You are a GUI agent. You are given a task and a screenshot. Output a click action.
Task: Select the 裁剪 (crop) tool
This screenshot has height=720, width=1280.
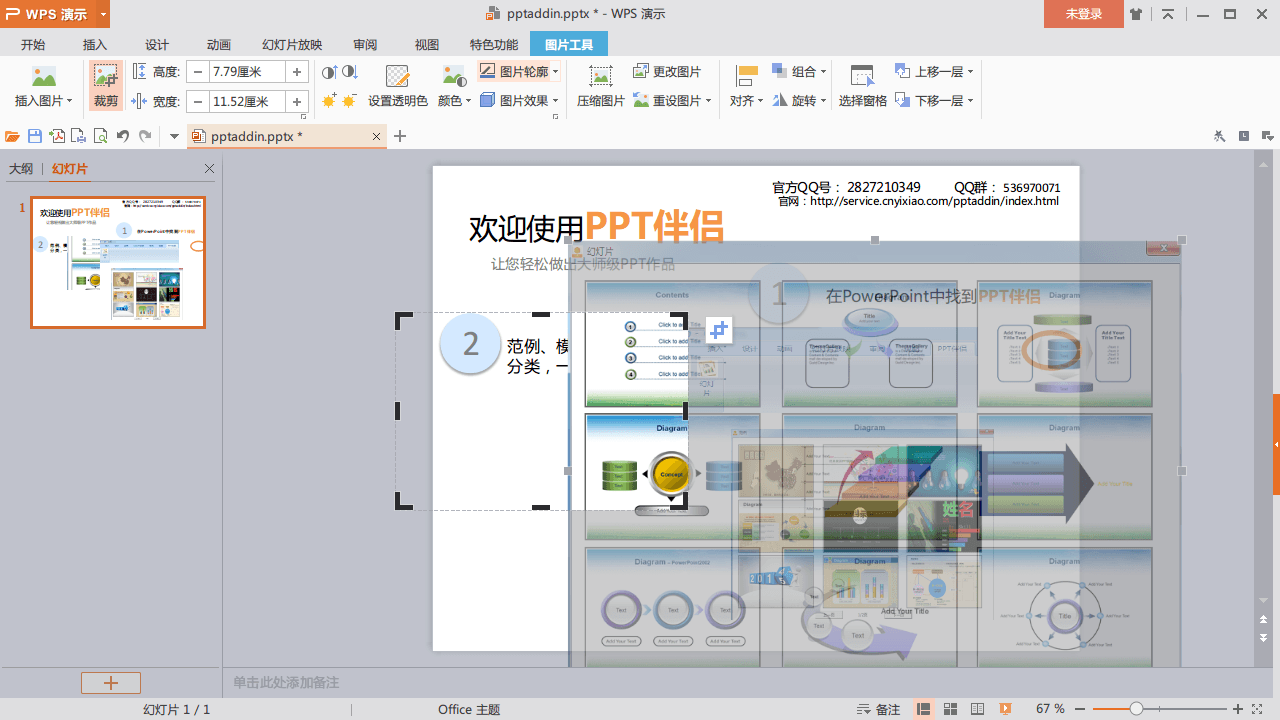pyautogui.click(x=105, y=86)
